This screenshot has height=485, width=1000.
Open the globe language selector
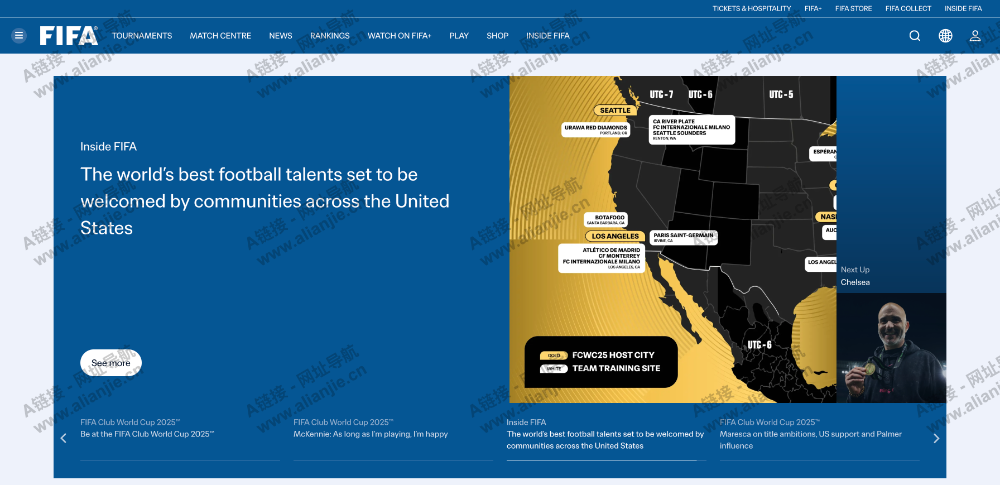[945, 36]
